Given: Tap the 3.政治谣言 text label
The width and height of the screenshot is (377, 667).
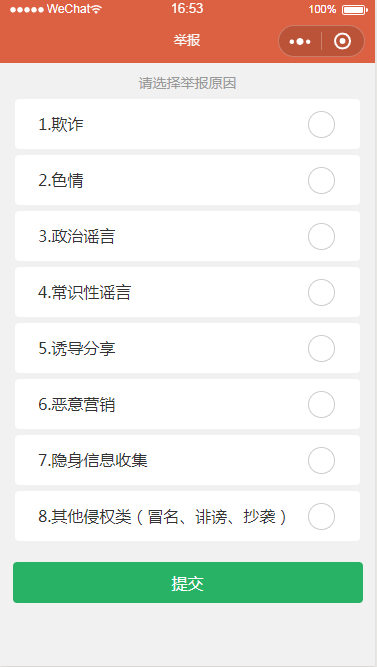Looking at the screenshot, I should click(x=77, y=237).
